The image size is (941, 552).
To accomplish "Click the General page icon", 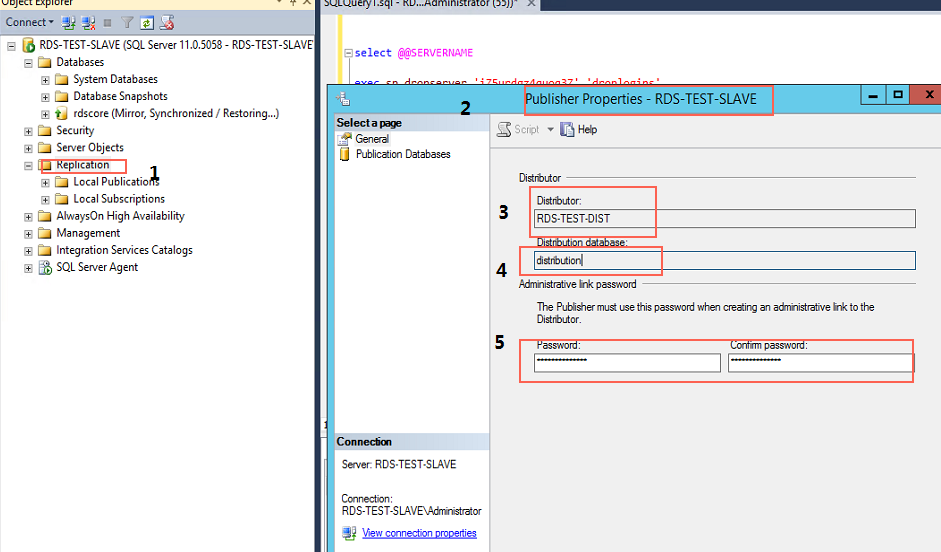I will [344, 139].
